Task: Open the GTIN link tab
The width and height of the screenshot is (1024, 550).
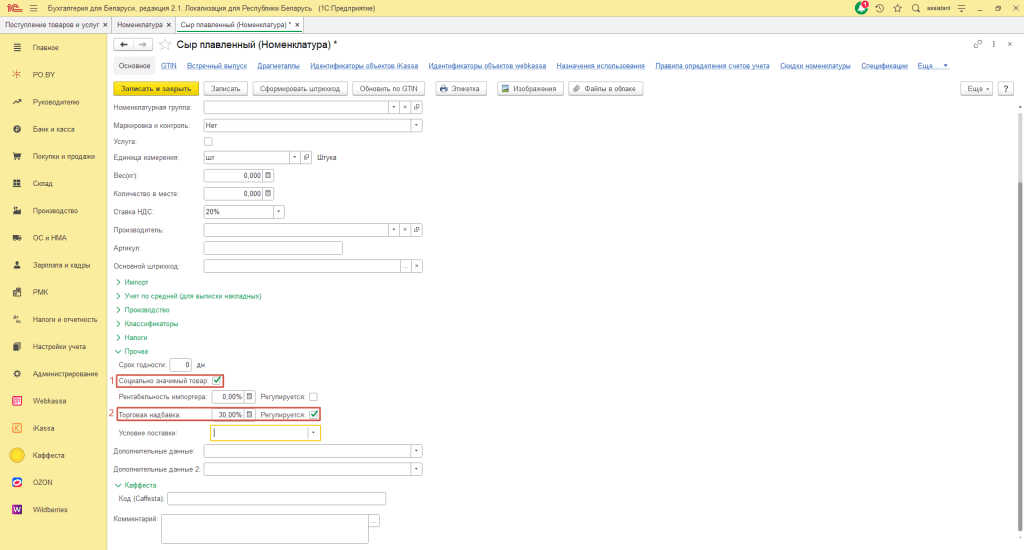Action: (168, 66)
